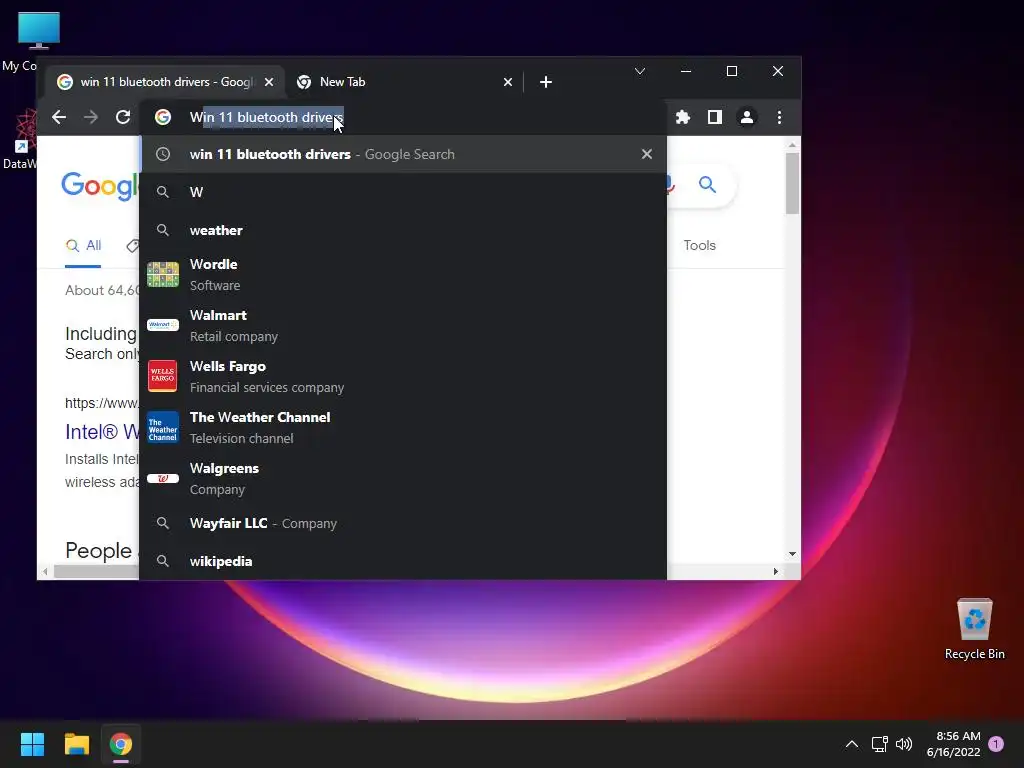Viewport: 1024px width, 768px height.
Task: Open the volume speaker tray icon
Action: 904,744
